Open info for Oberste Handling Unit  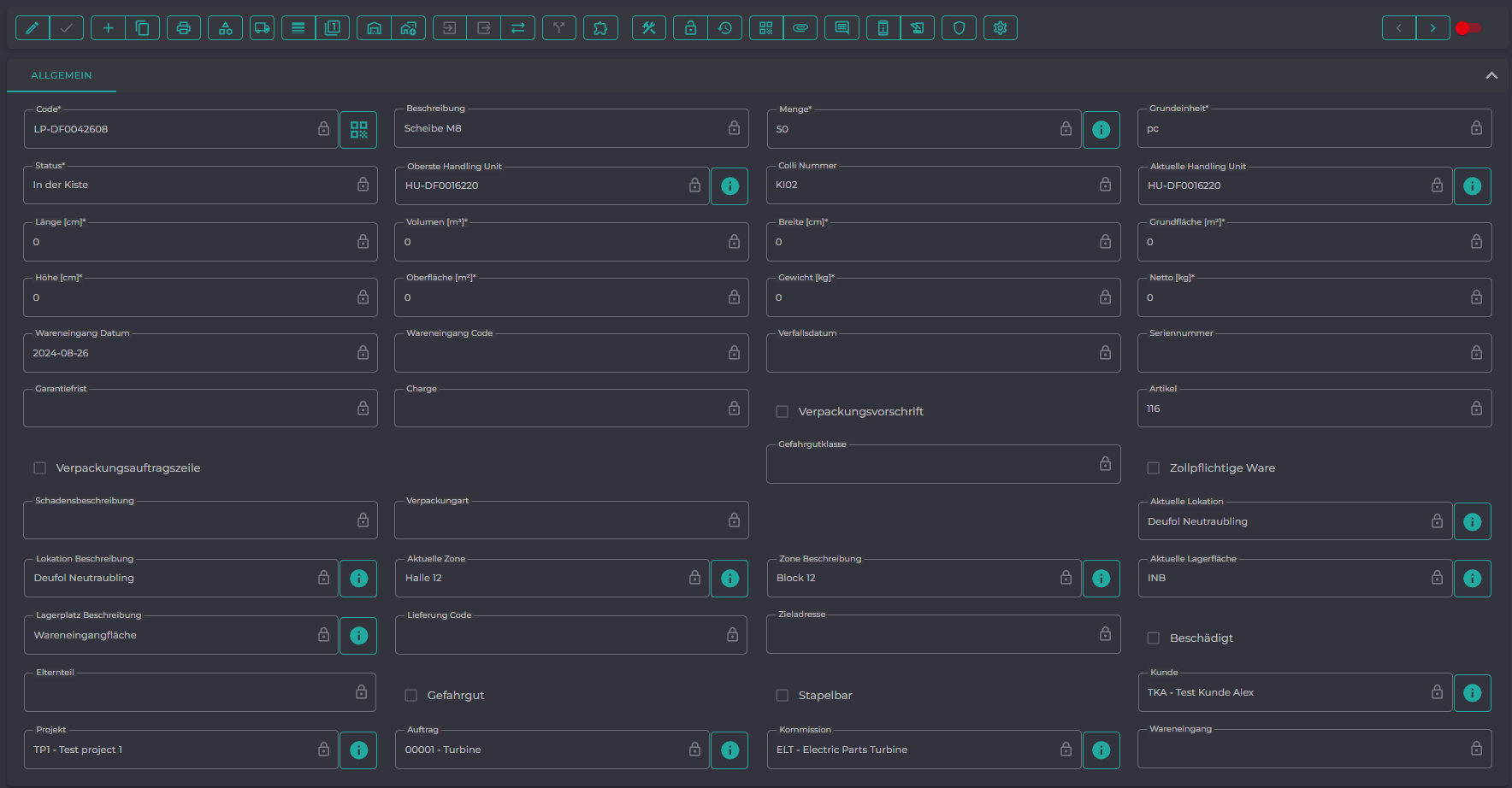click(729, 186)
